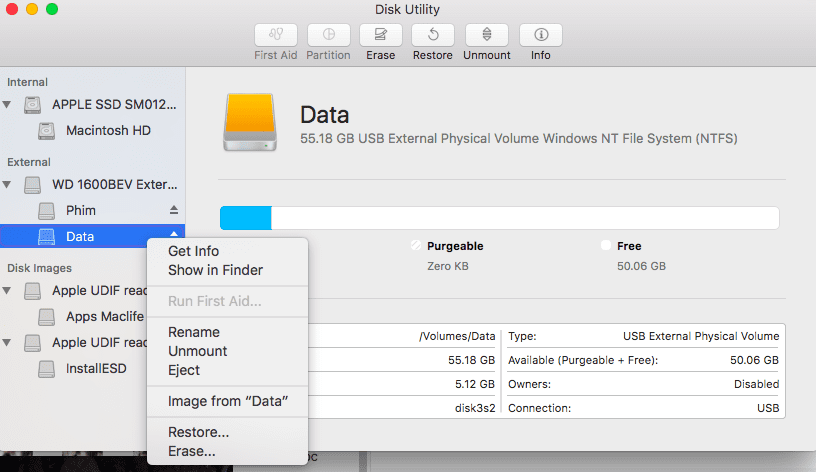Choose Image from "Data" menu option
This screenshot has width=816, height=472.
point(228,401)
